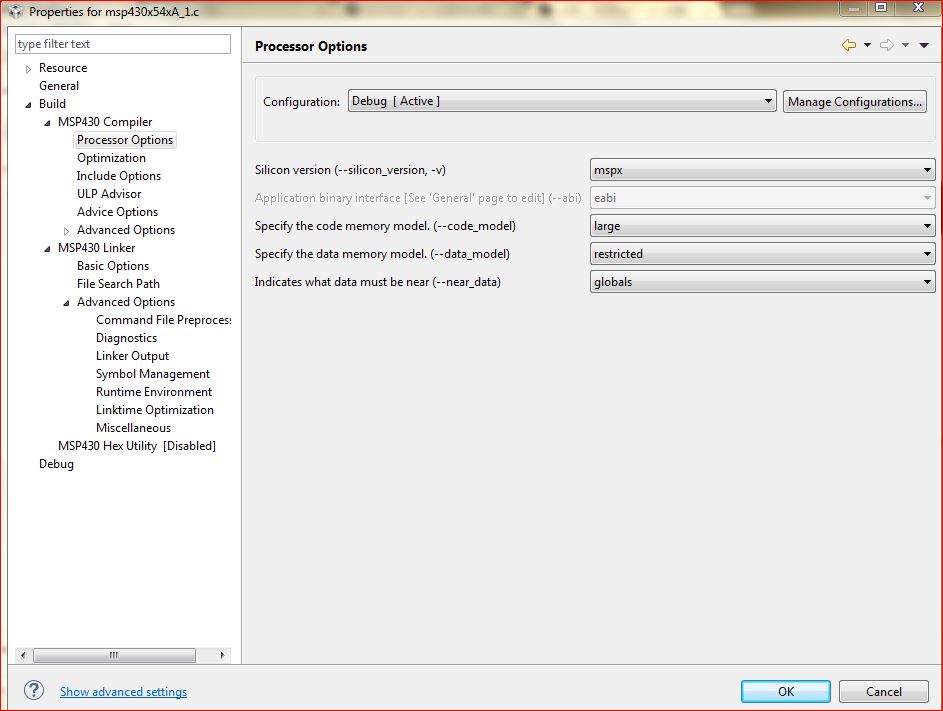
Task: Select ULP Advisor tree item
Action: (x=109, y=194)
